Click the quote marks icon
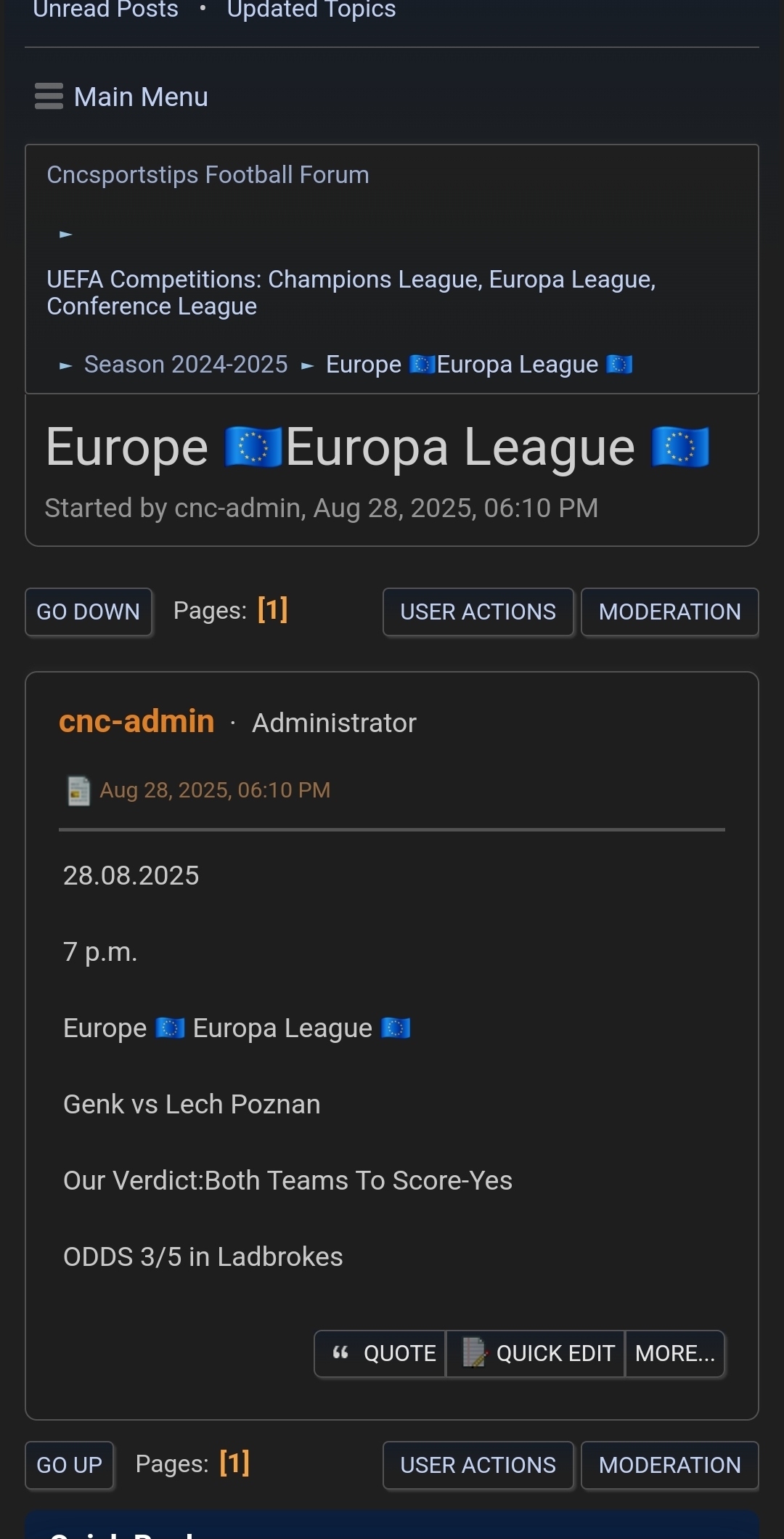The height and width of the screenshot is (1539, 784). click(x=340, y=1353)
